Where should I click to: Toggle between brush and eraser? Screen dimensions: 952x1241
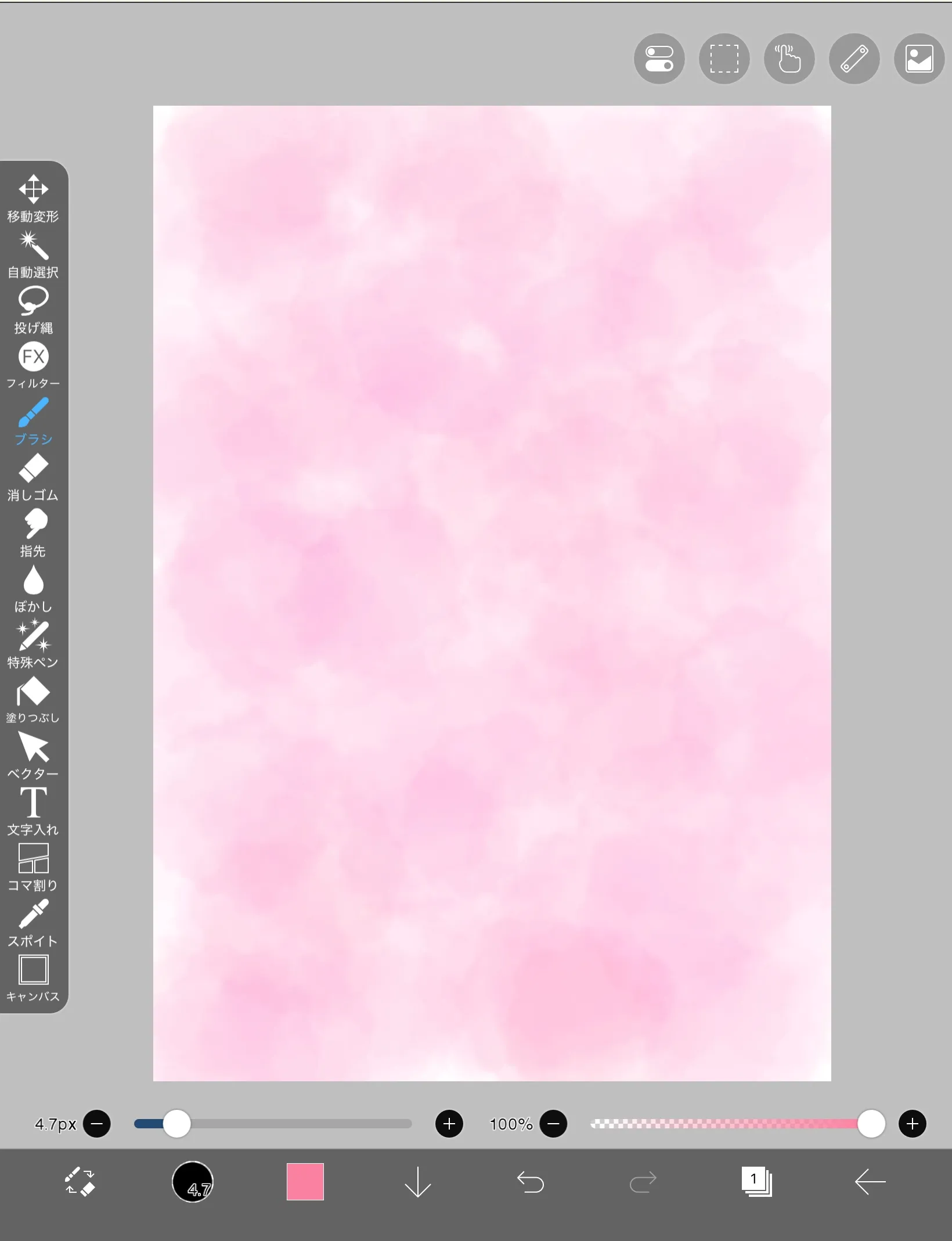point(80,1182)
